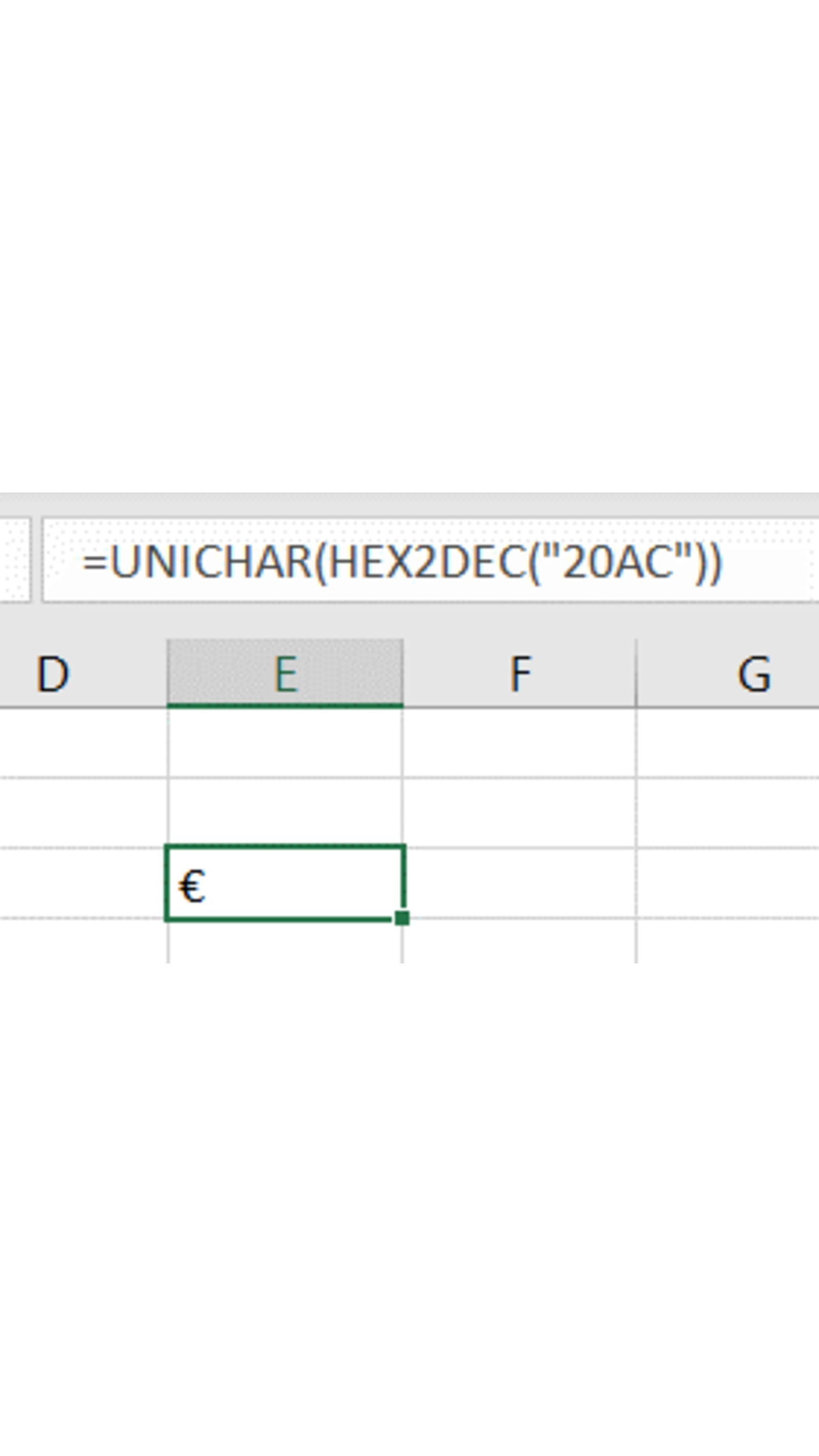Click the first visible cell under column E header

tap(285, 743)
